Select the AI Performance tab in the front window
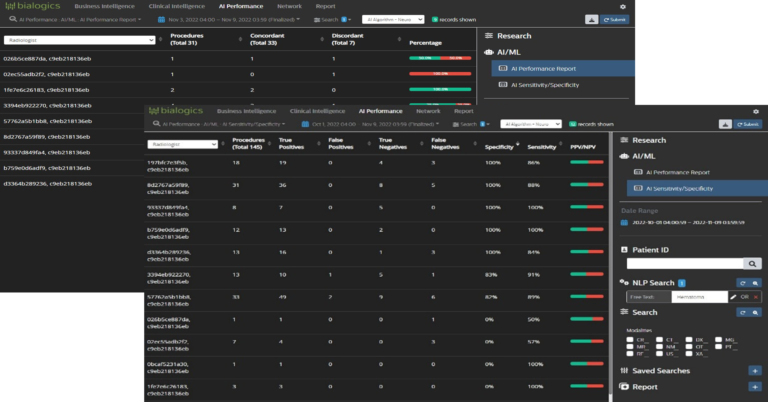The image size is (768, 402). pos(381,111)
